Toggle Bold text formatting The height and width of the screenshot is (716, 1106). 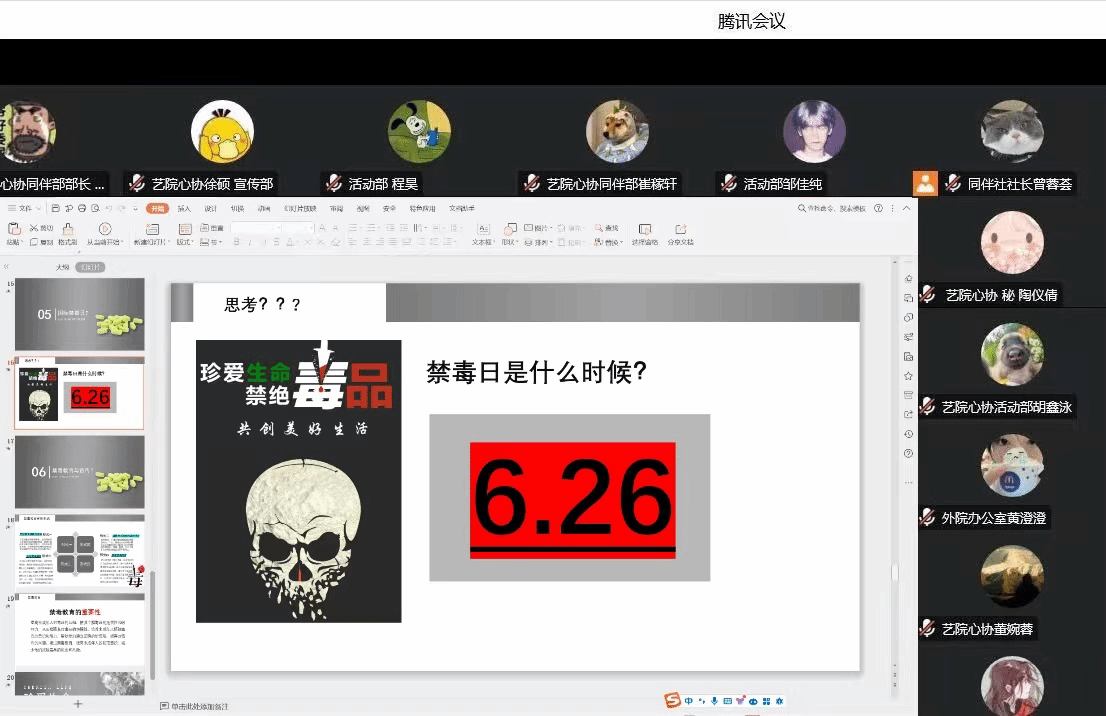pyautogui.click(x=236, y=242)
